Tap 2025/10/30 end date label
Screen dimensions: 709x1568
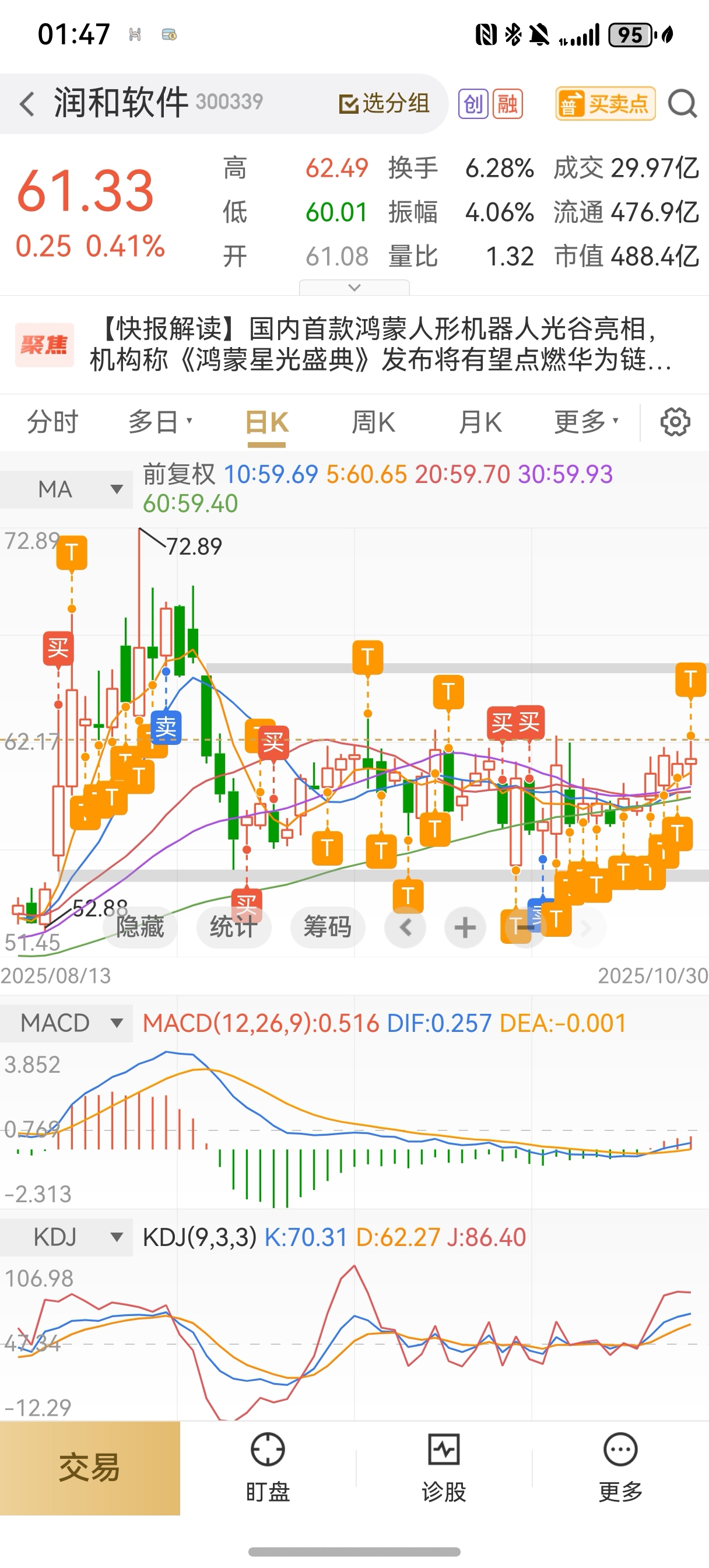pos(653,976)
